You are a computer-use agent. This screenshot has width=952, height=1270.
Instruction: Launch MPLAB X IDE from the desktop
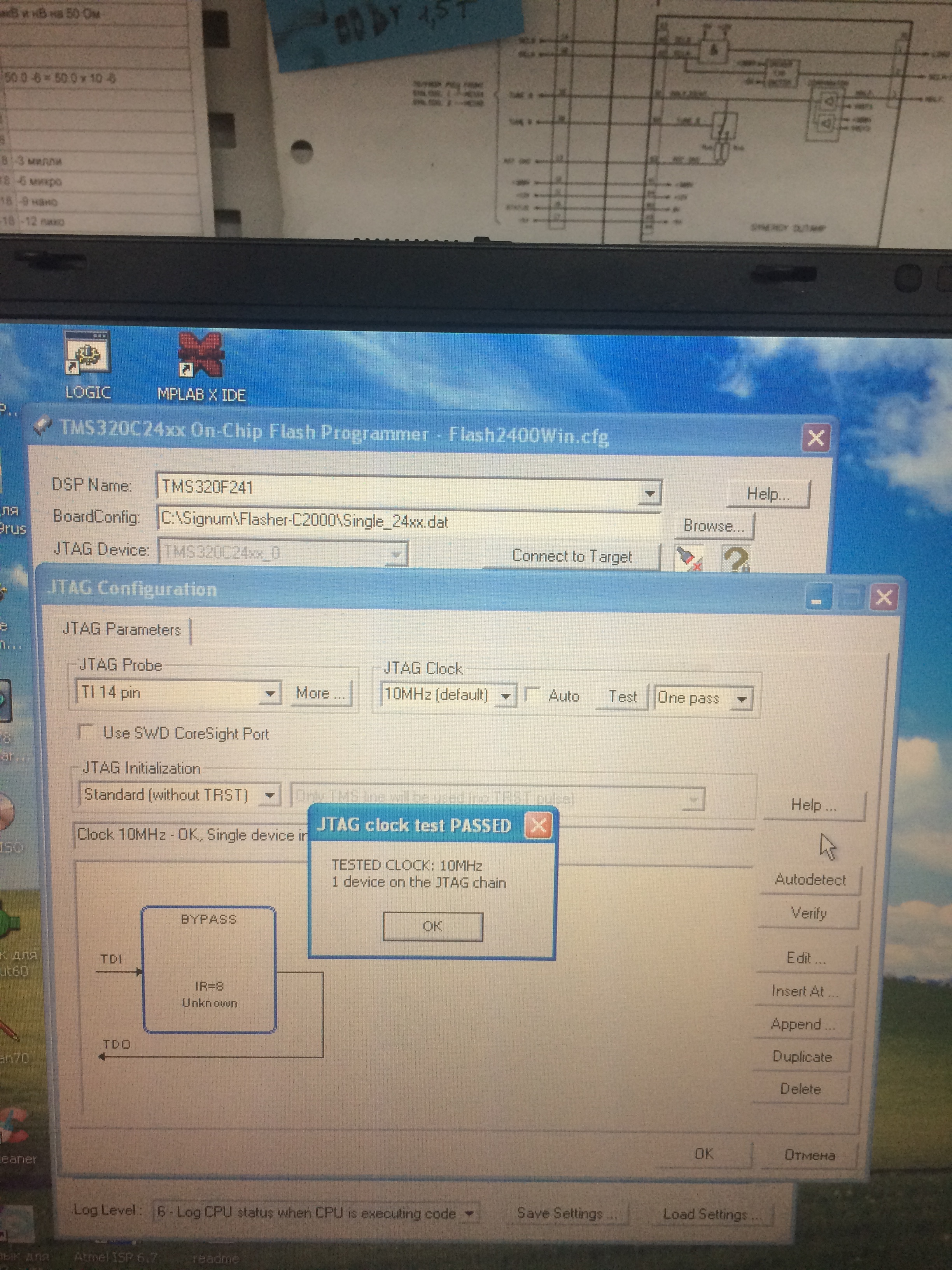pos(201,367)
